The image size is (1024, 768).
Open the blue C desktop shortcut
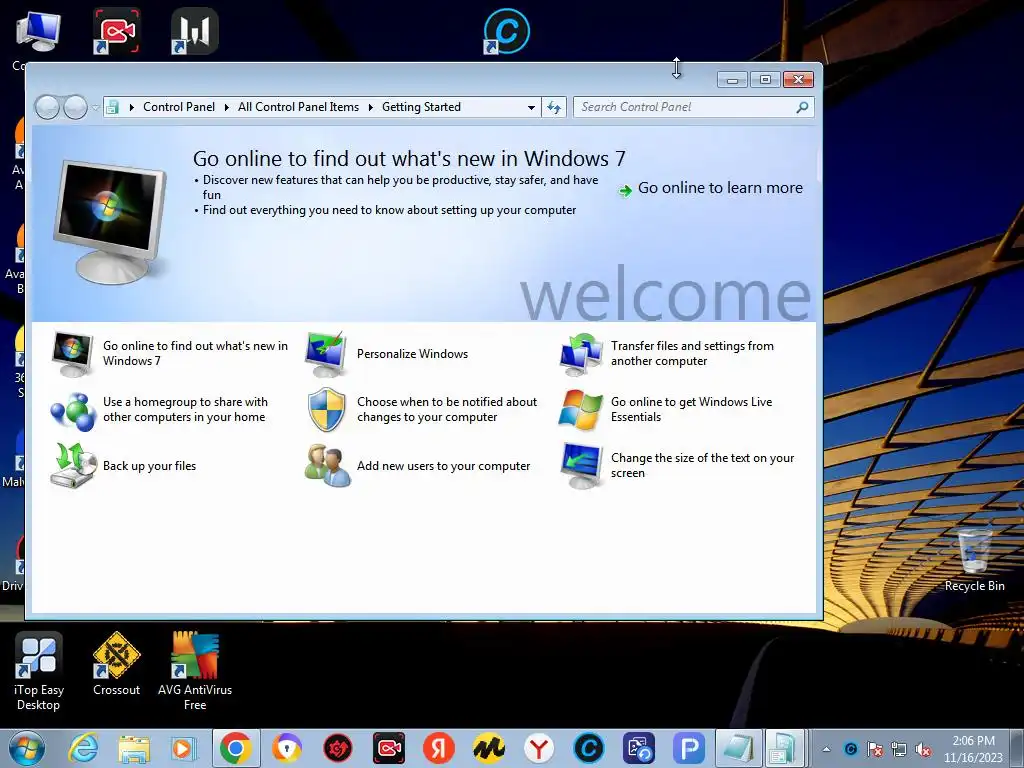click(x=507, y=31)
